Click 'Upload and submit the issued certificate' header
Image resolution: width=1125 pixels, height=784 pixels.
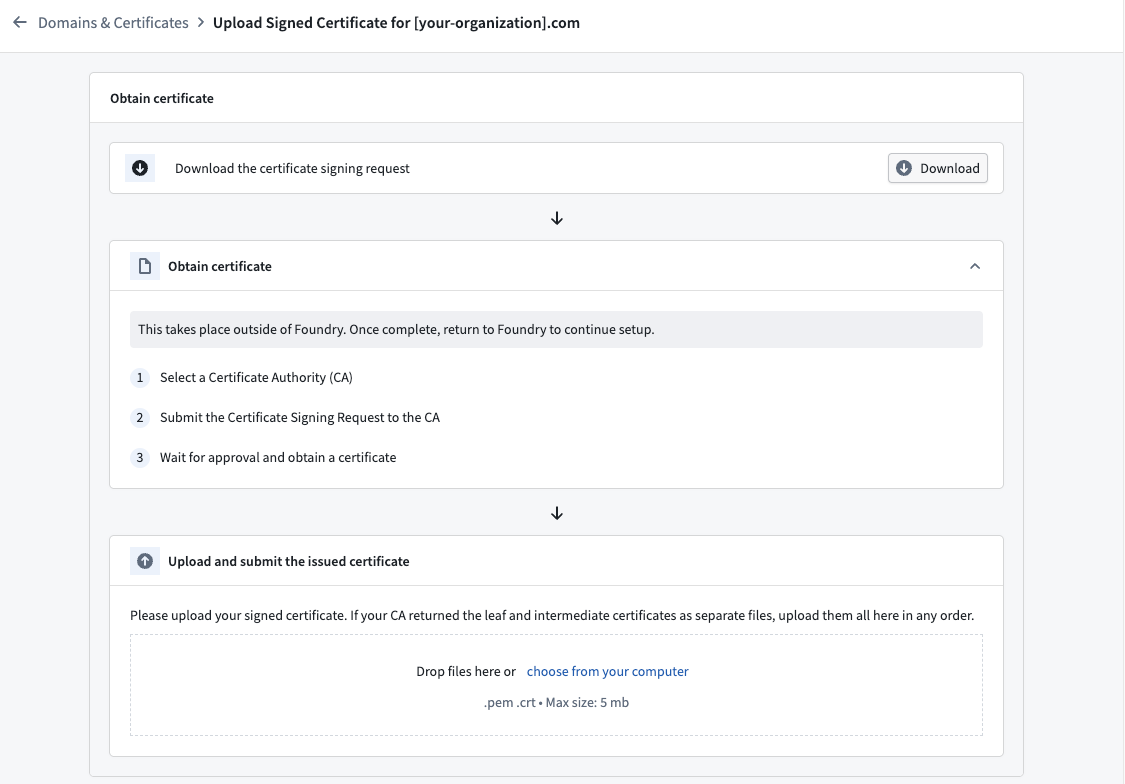(x=288, y=561)
